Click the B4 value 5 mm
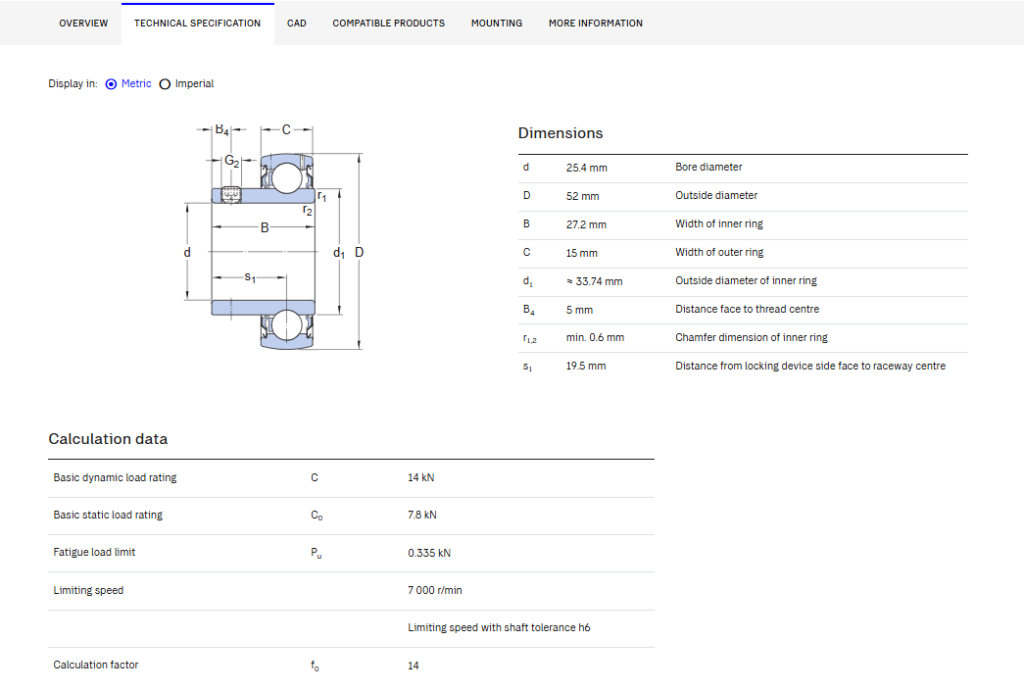The height and width of the screenshot is (690, 1024). [579, 310]
